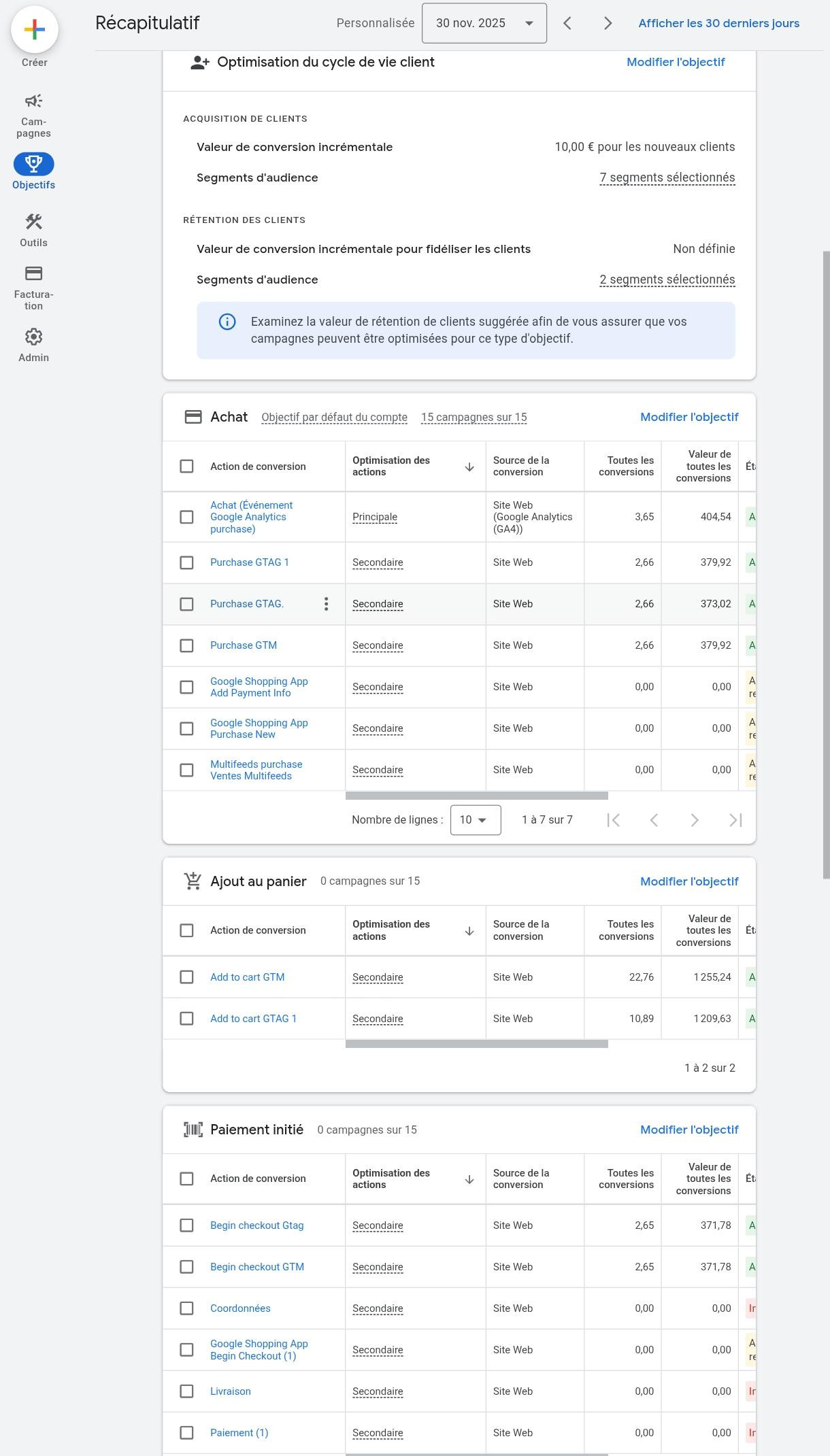The image size is (830, 1456).
Task: Sort Paiement initié by Optimisation des actions
Action: pyautogui.click(x=469, y=1179)
